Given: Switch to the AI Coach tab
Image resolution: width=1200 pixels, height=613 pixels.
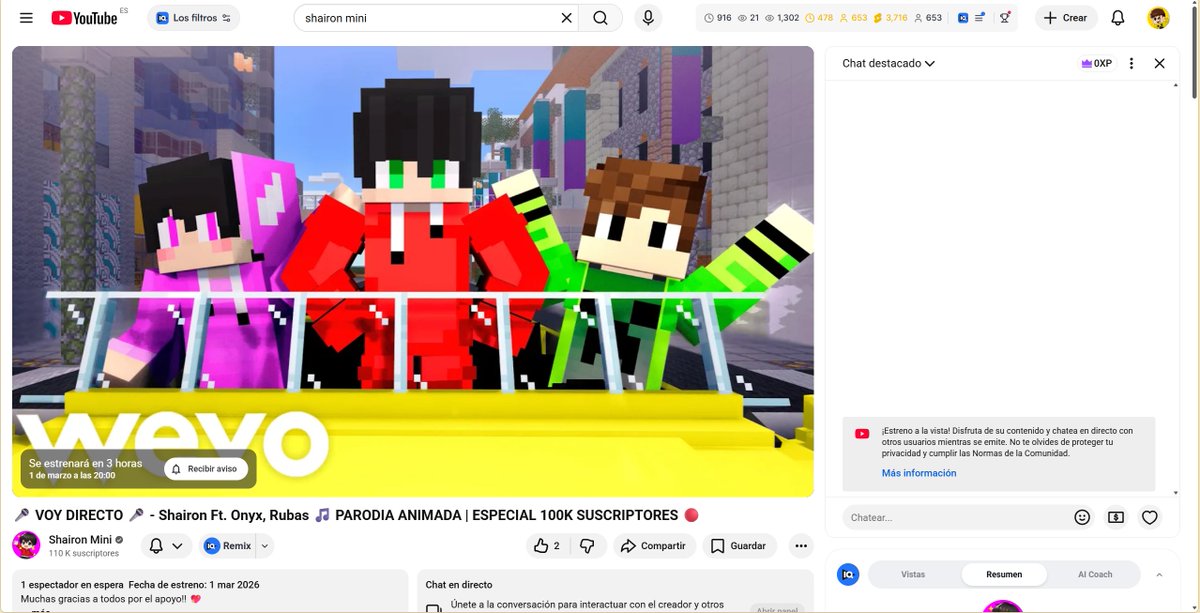Looking at the screenshot, I should point(1095,574).
